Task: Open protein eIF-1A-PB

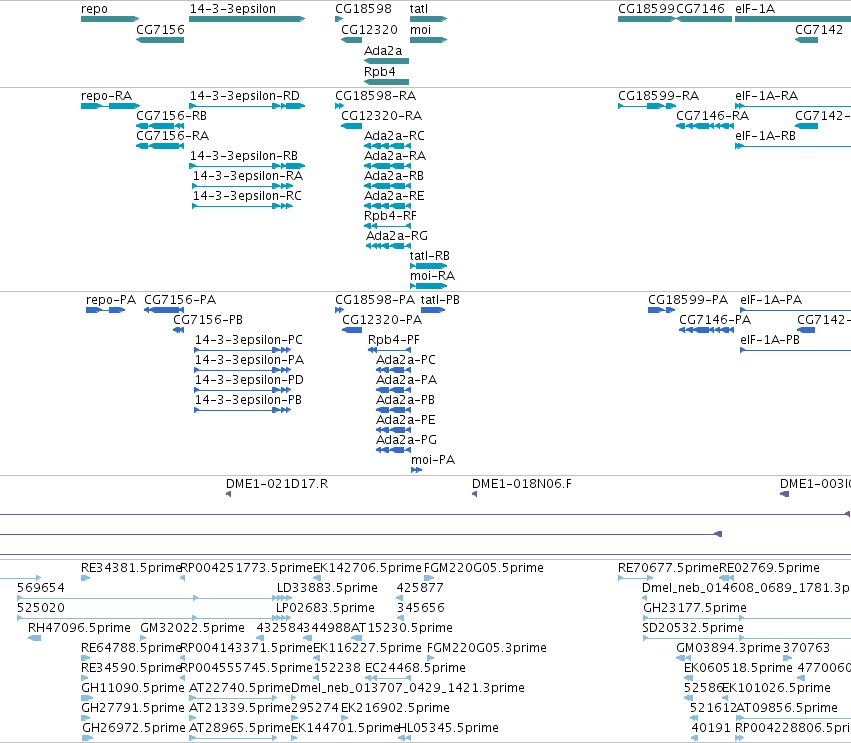Action: tap(795, 350)
